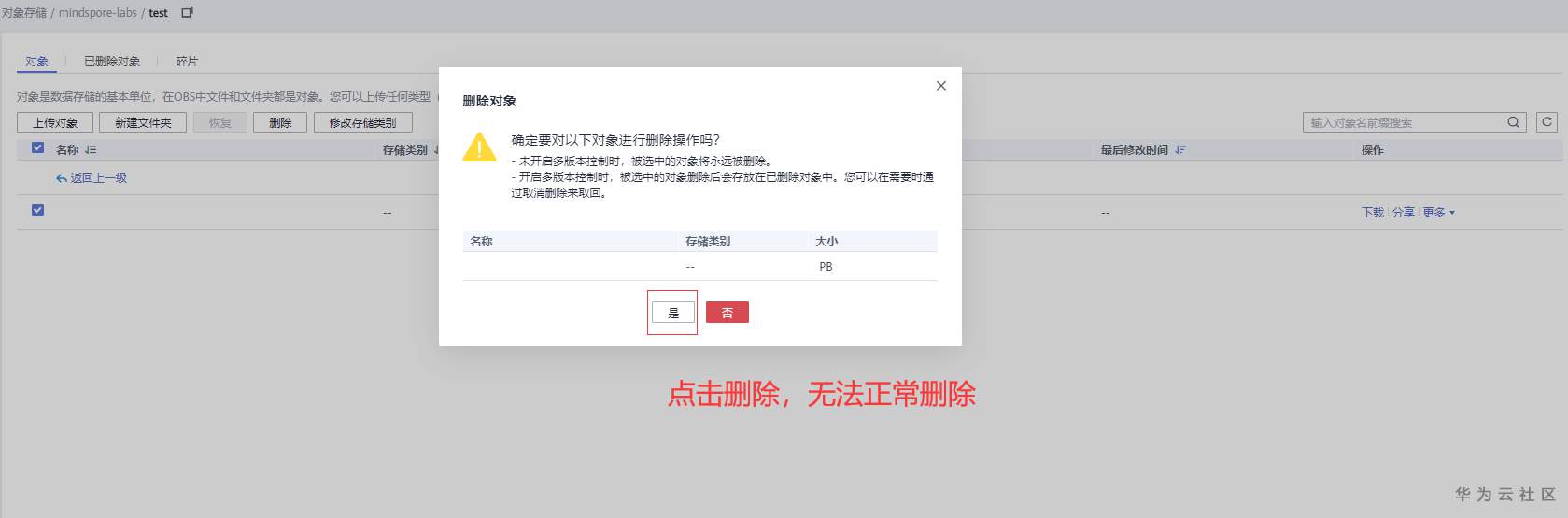Sort objects by name

coord(91,149)
